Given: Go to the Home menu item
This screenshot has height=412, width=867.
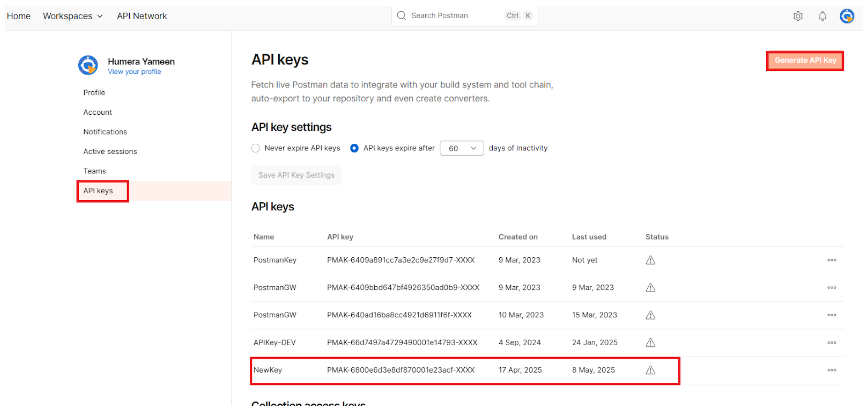Looking at the screenshot, I should (18, 16).
